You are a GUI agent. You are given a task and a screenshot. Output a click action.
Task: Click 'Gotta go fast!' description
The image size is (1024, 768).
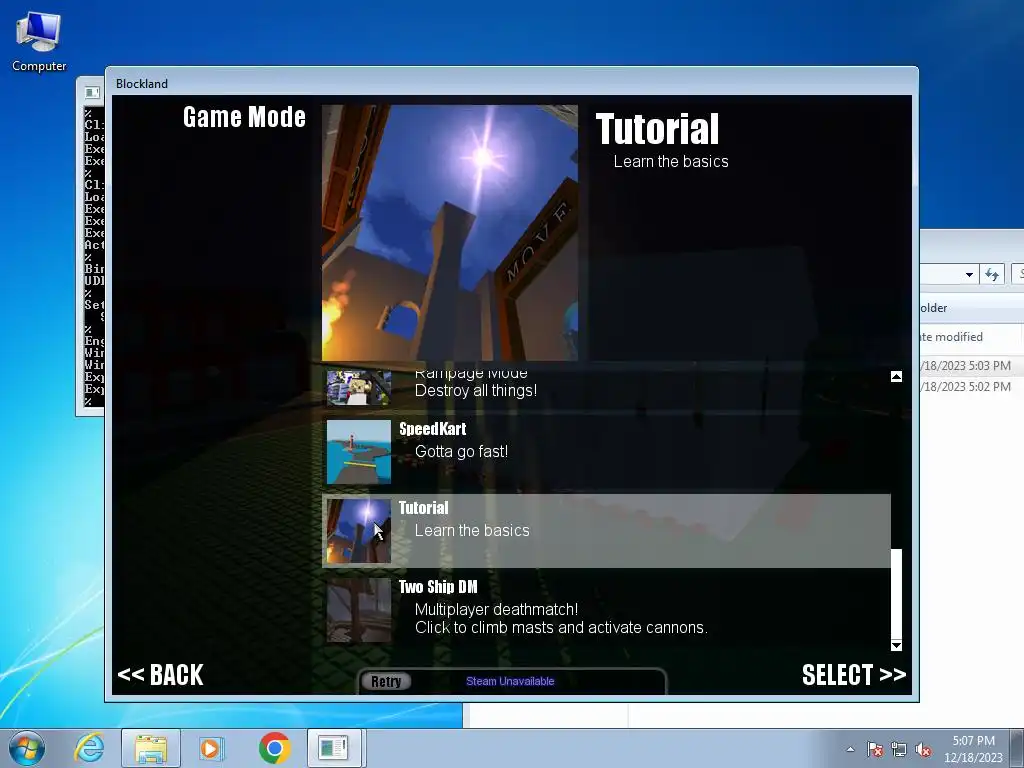click(x=461, y=451)
